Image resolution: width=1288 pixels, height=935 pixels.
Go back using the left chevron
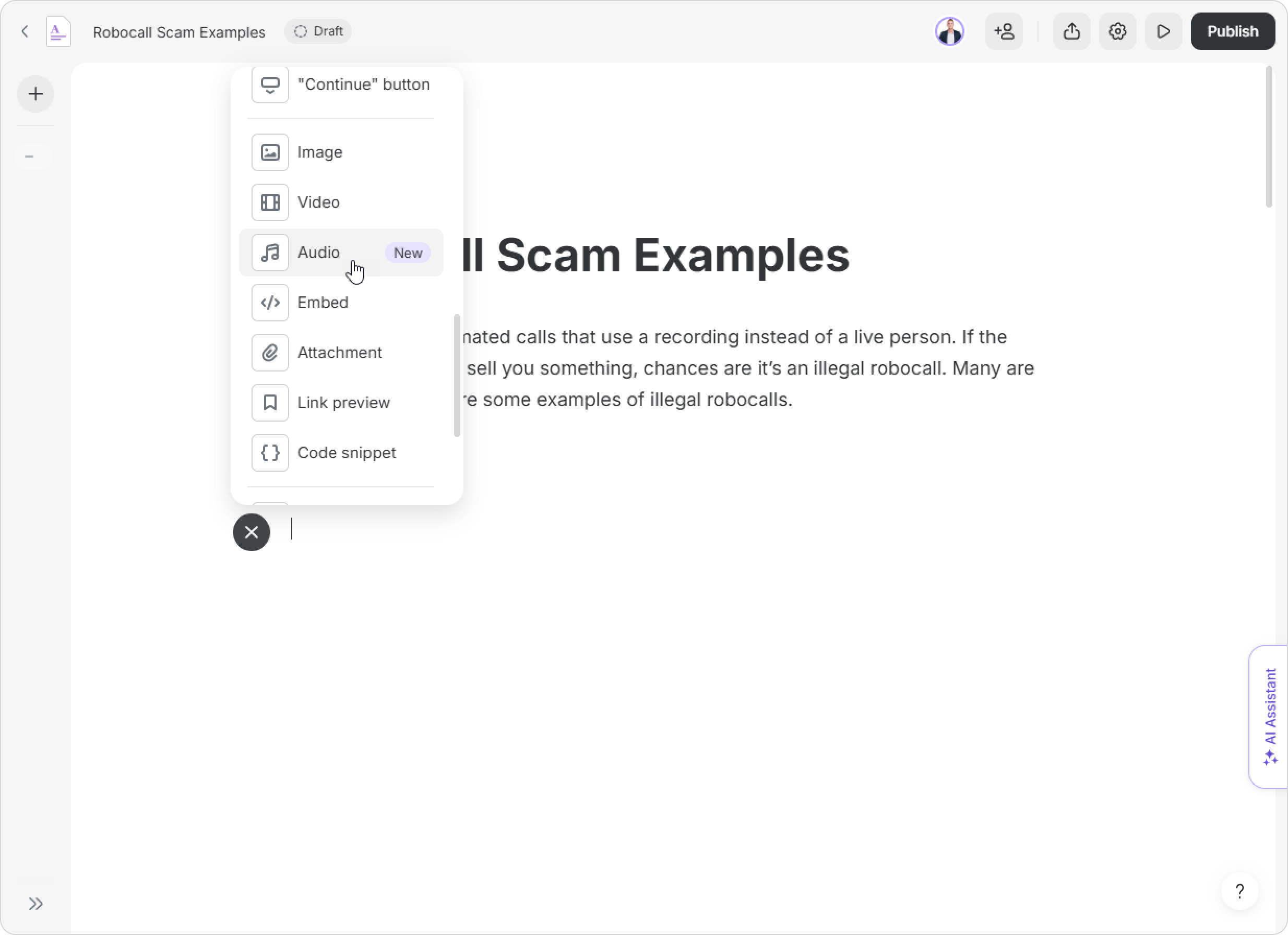[x=25, y=31]
